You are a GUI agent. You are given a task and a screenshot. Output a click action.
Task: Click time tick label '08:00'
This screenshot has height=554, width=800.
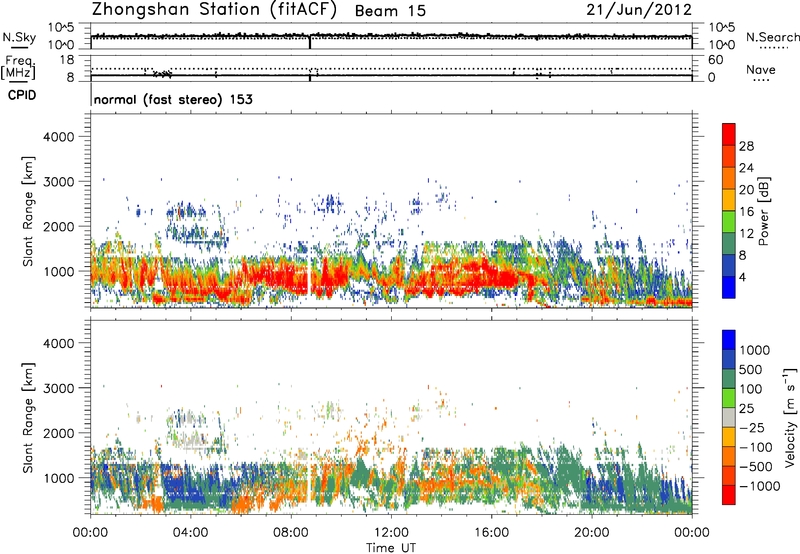(x=291, y=533)
